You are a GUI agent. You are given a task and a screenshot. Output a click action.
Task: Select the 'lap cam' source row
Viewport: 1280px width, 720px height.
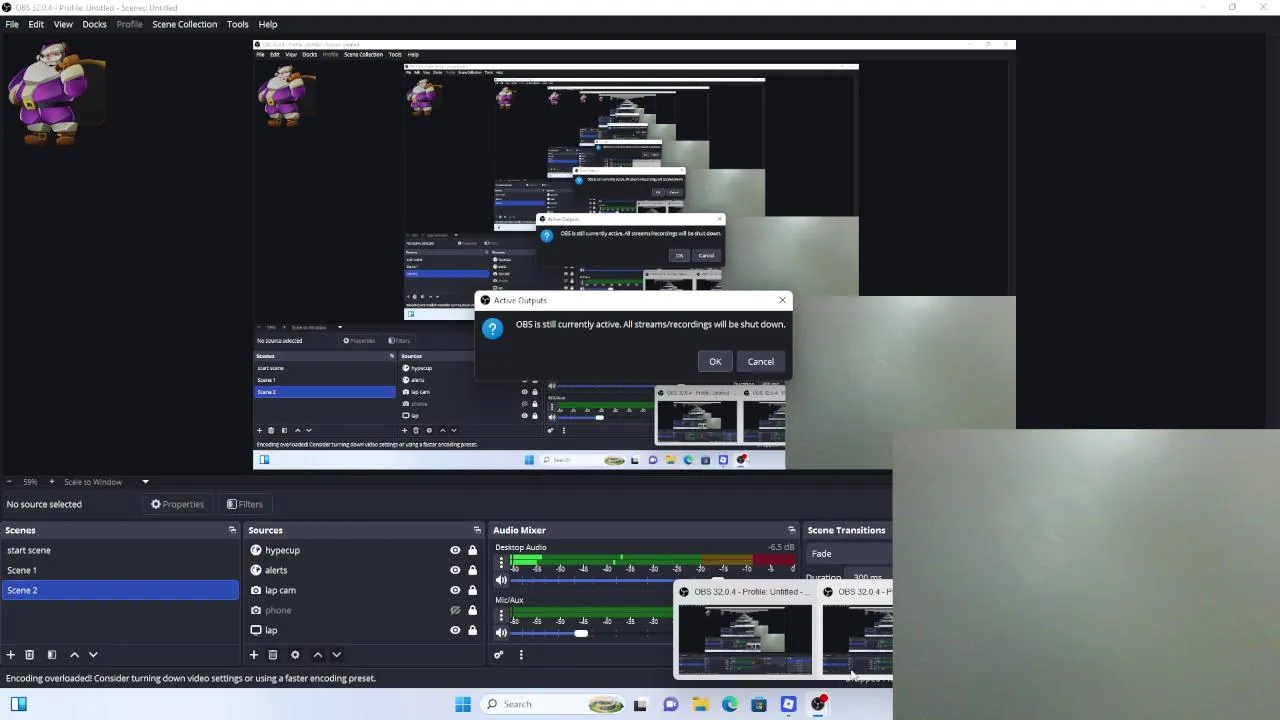point(365,590)
